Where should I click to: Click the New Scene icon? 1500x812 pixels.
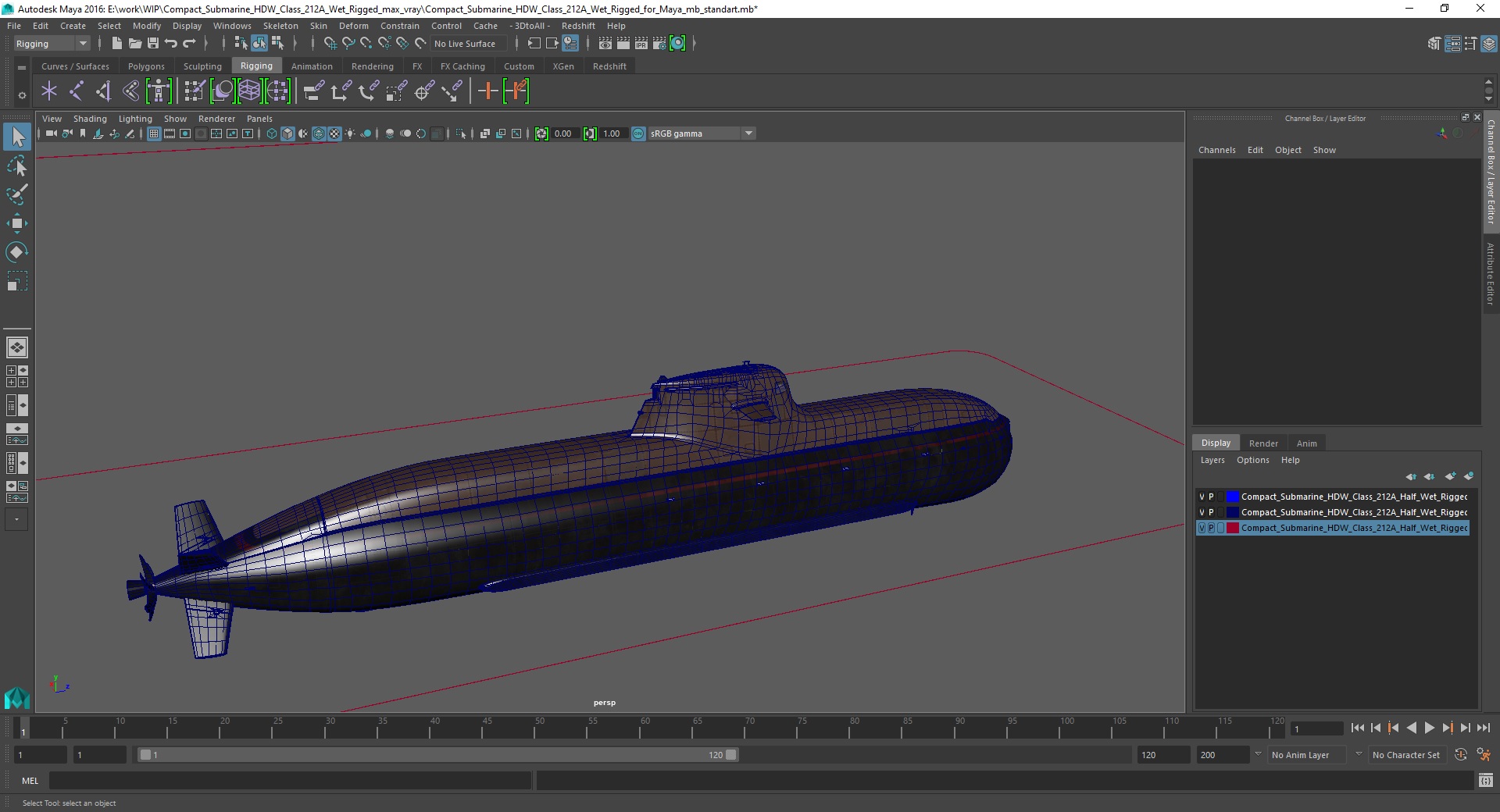[x=116, y=43]
